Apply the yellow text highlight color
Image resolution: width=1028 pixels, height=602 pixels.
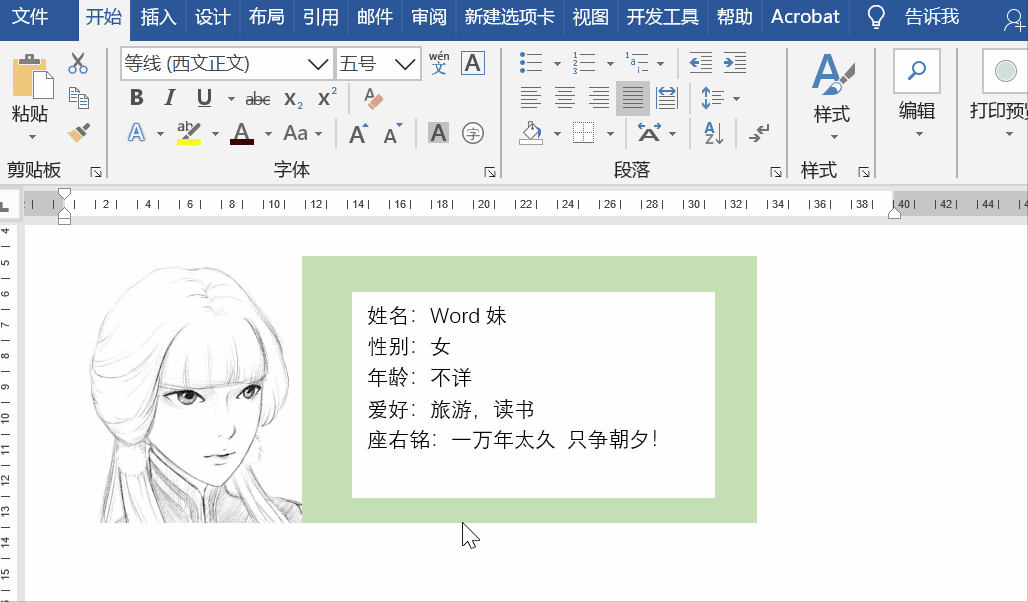[189, 133]
